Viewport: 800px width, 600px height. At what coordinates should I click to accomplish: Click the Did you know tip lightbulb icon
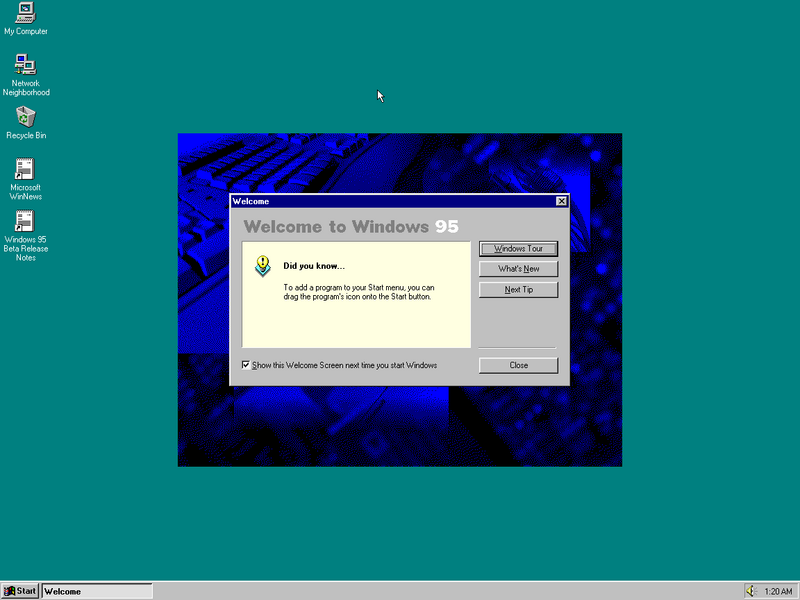click(x=262, y=266)
